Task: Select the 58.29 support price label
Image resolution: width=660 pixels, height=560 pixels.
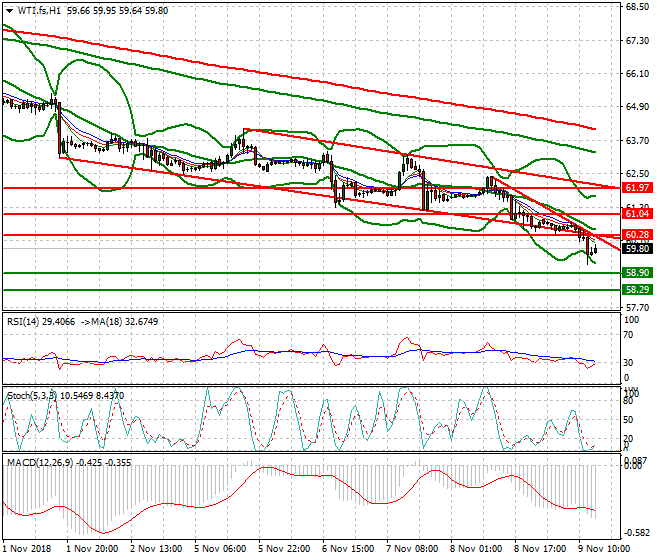Action: tap(637, 290)
